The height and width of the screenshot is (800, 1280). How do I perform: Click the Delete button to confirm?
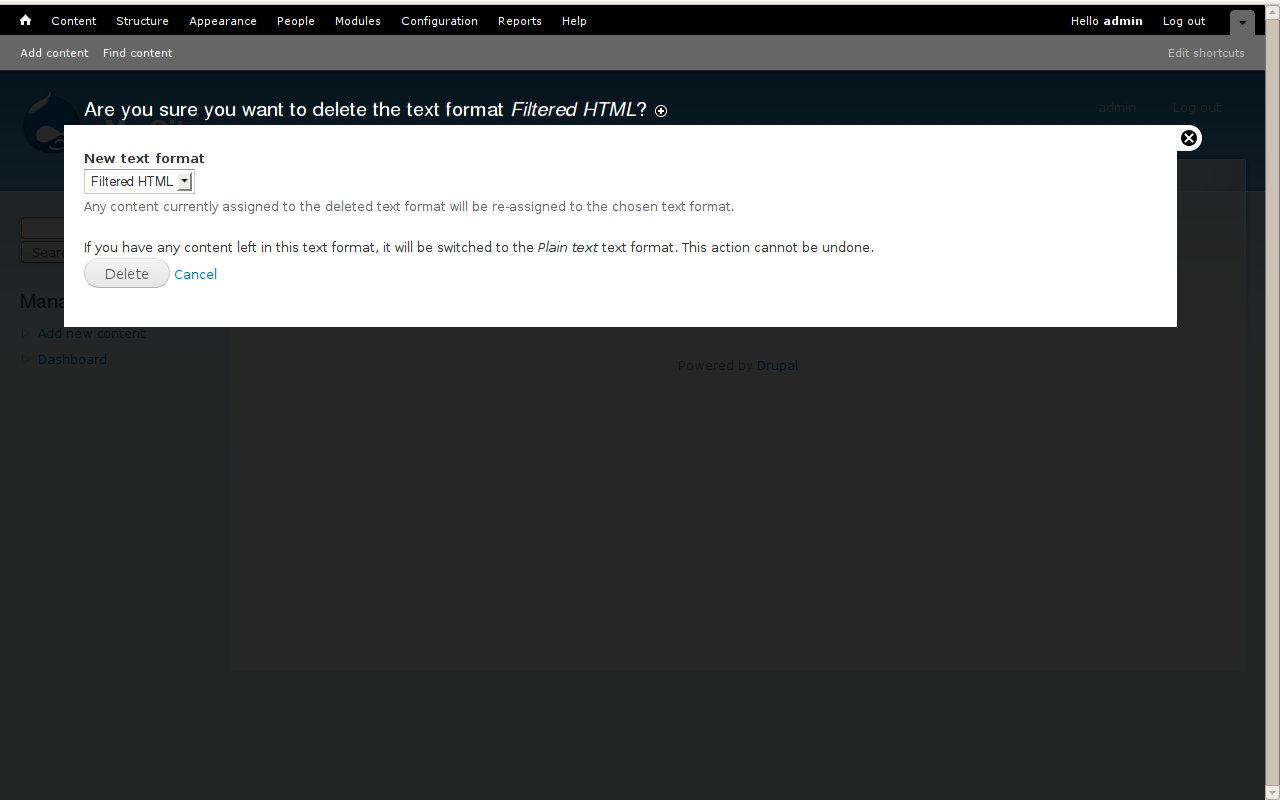(x=126, y=273)
